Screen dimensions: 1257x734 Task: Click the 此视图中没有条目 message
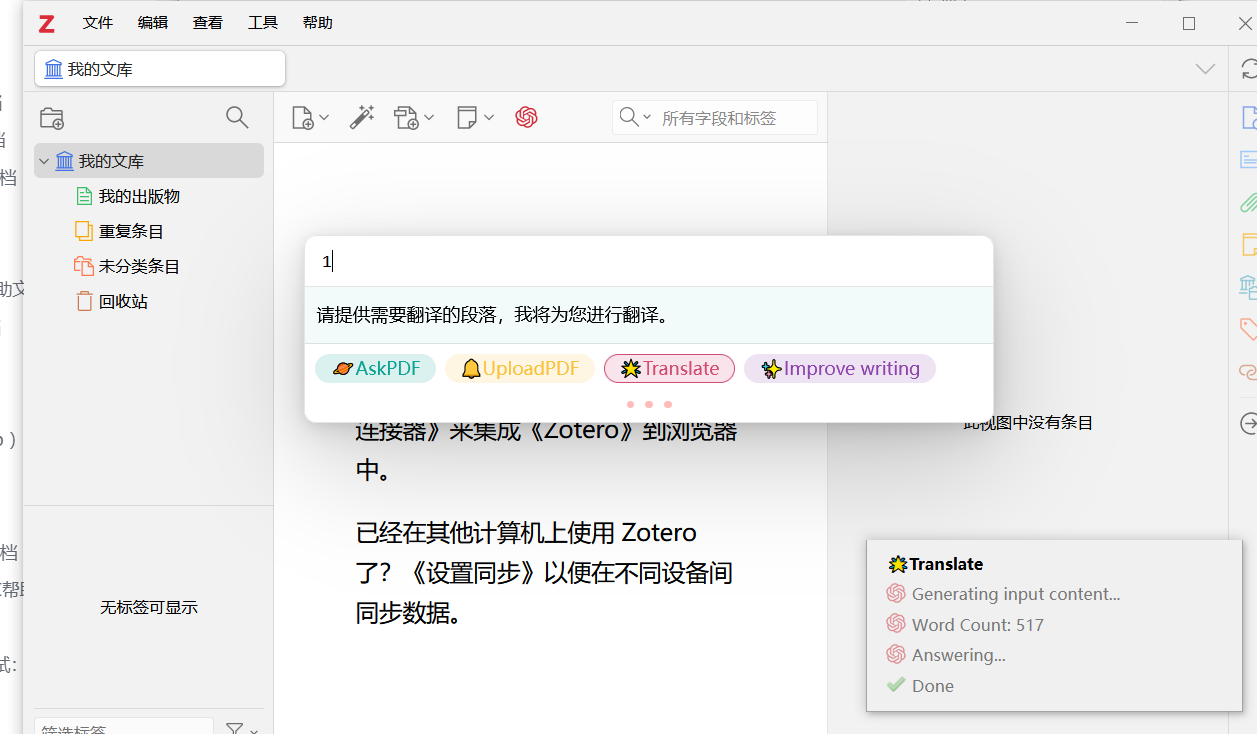click(x=1028, y=423)
